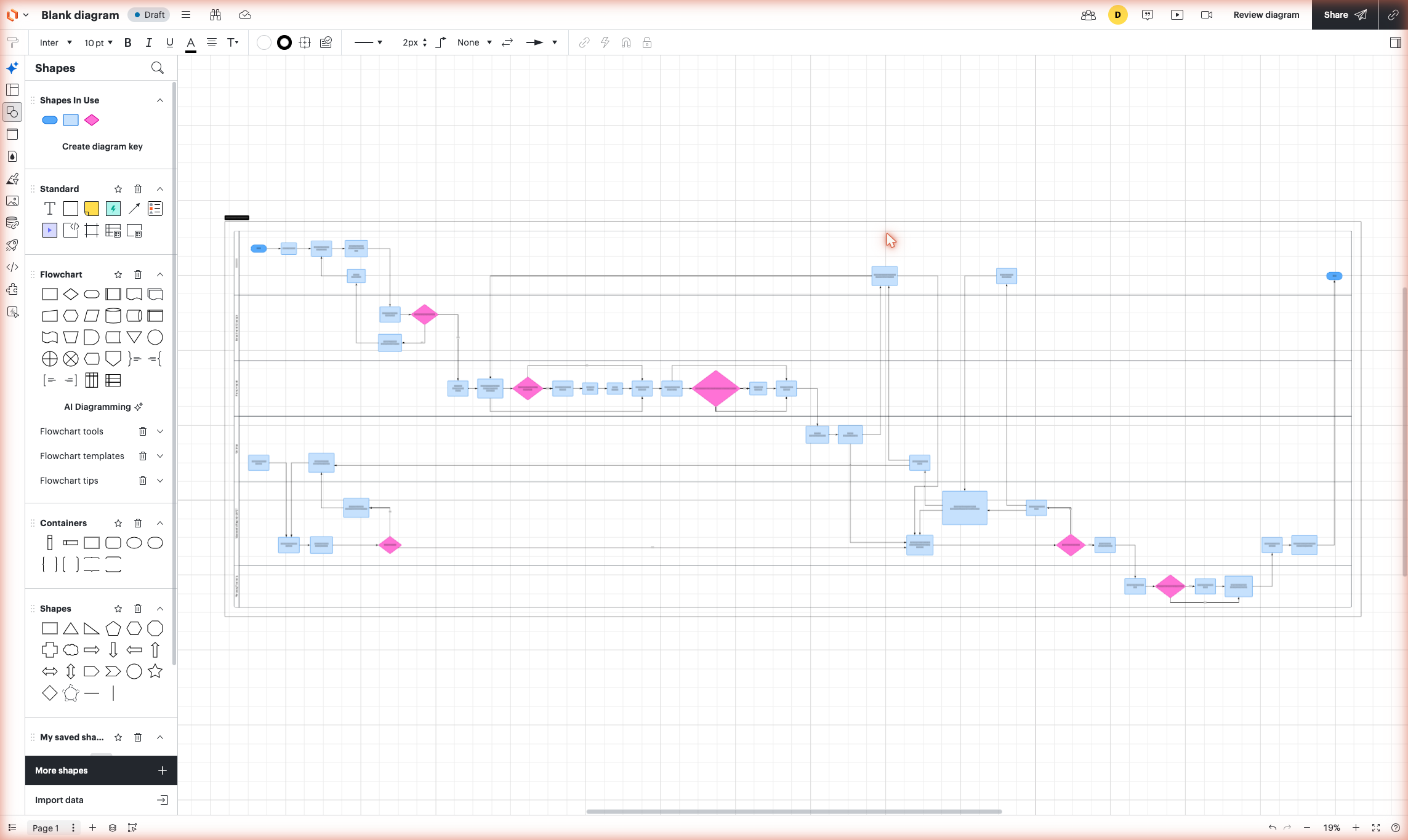Click More shapes
Image resolution: width=1408 pixels, height=840 pixels.
coord(101,770)
